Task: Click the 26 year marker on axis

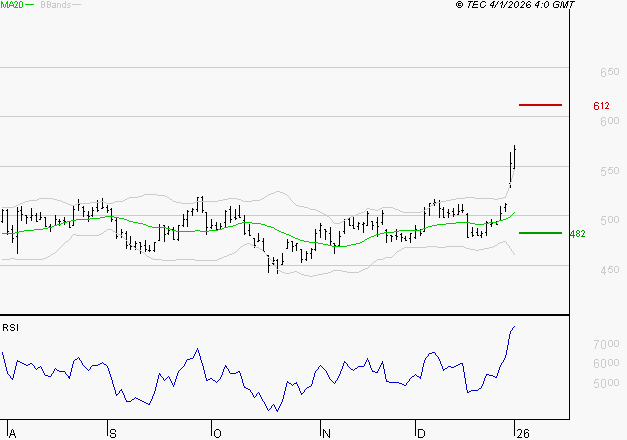Action: [x=521, y=432]
